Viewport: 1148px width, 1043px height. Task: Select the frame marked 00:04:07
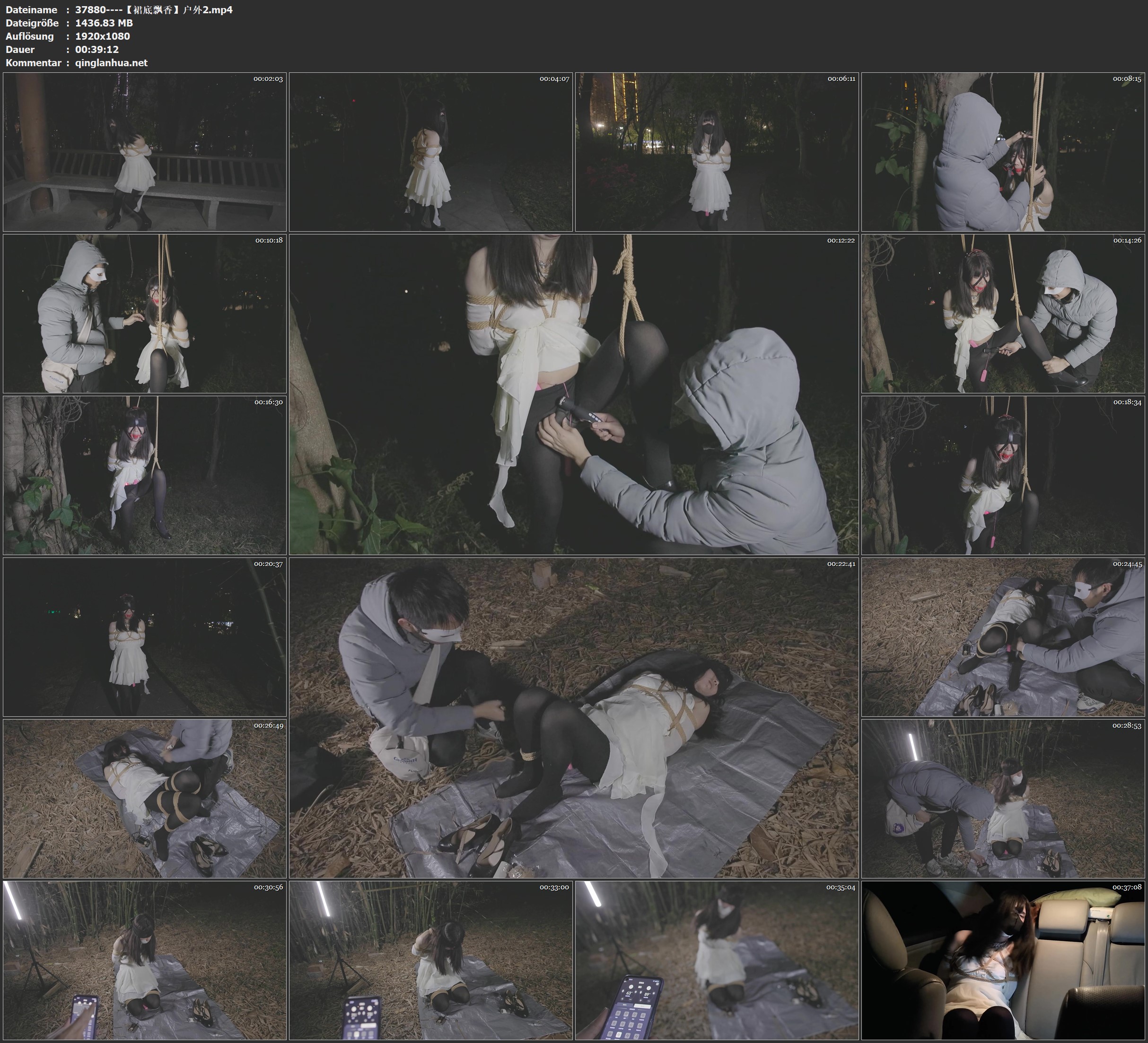pos(430,151)
